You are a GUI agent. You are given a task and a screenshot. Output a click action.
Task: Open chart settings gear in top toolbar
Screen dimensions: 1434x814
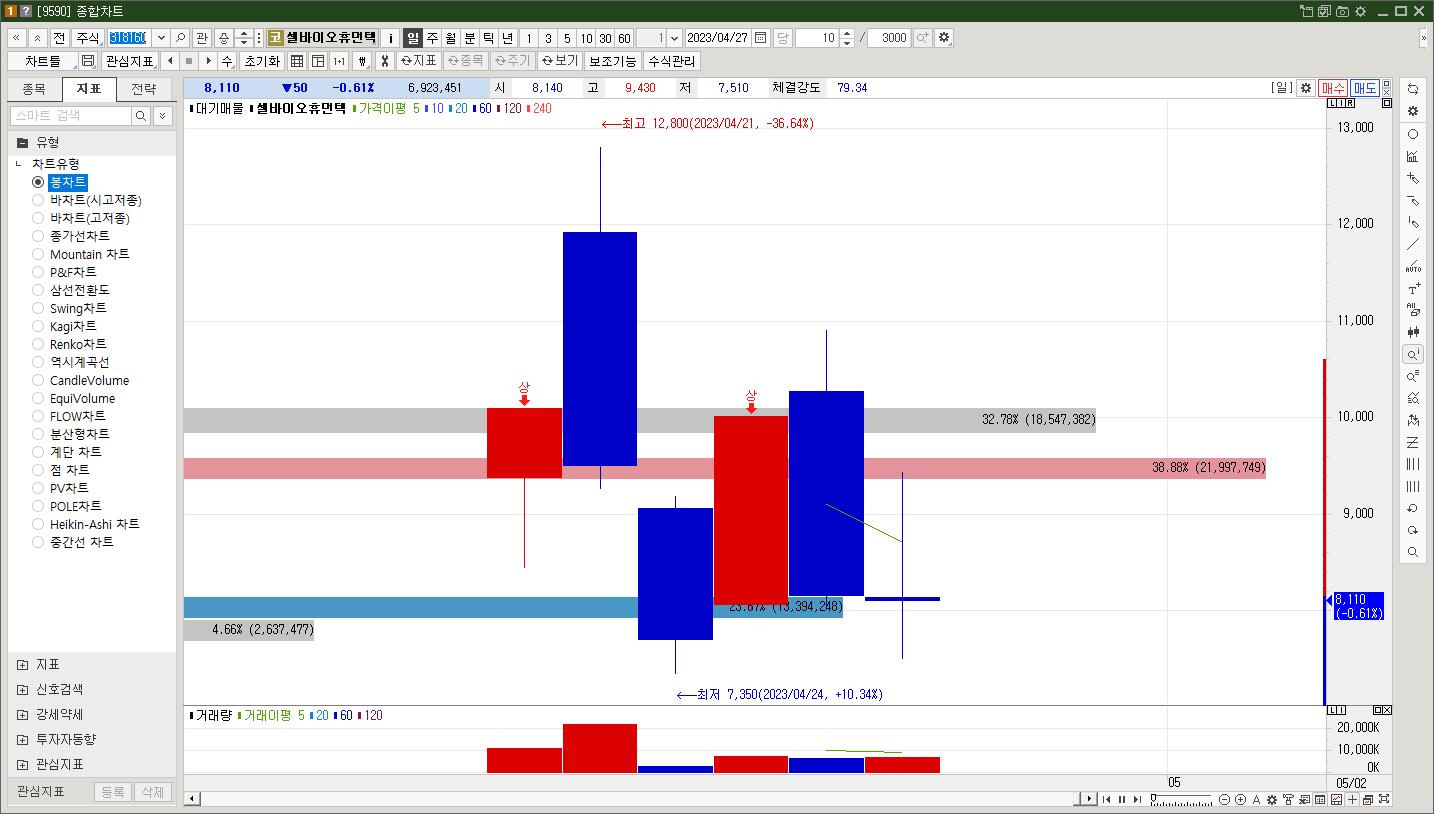click(944, 38)
